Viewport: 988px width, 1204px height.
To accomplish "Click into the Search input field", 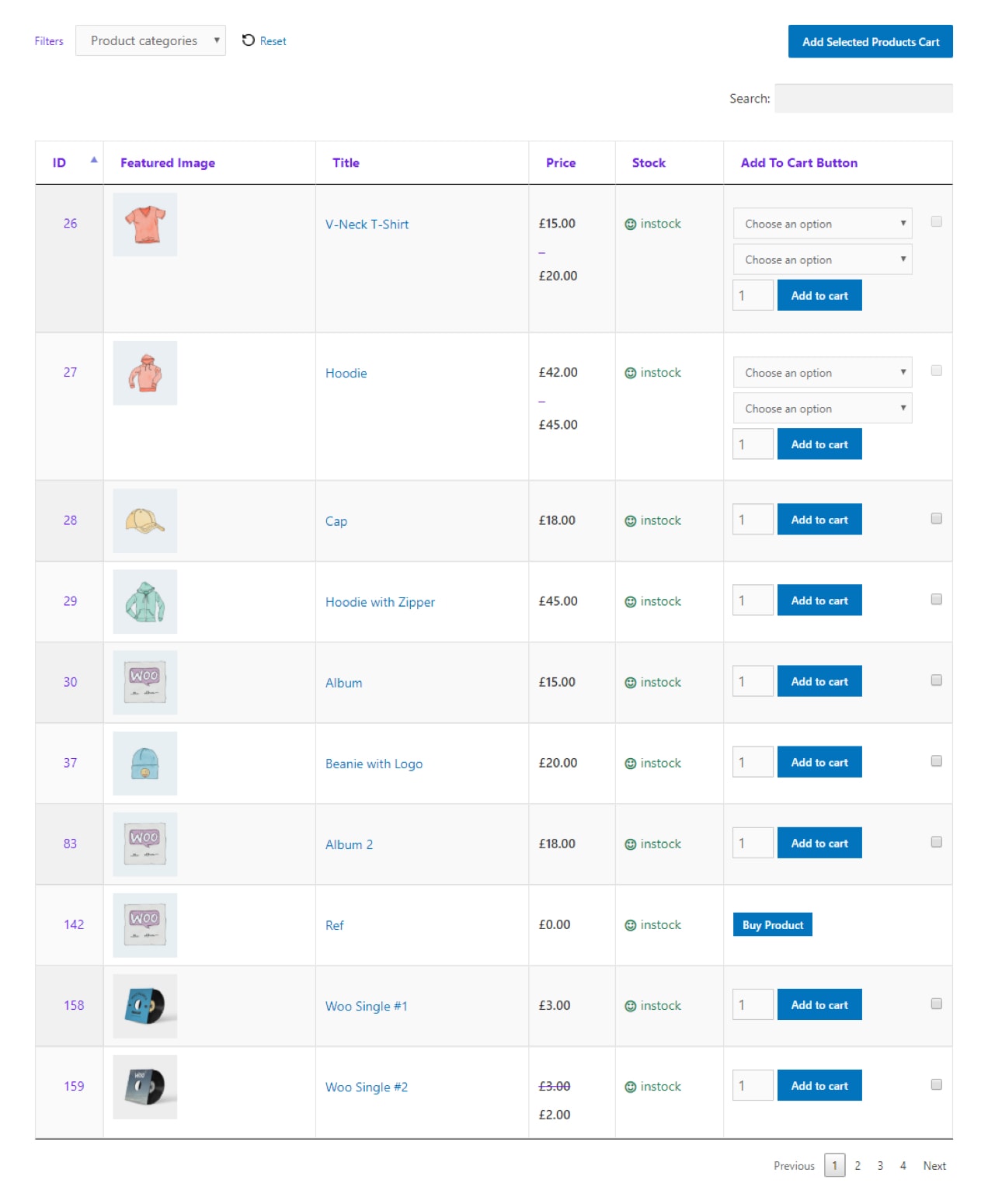I will coord(864,99).
